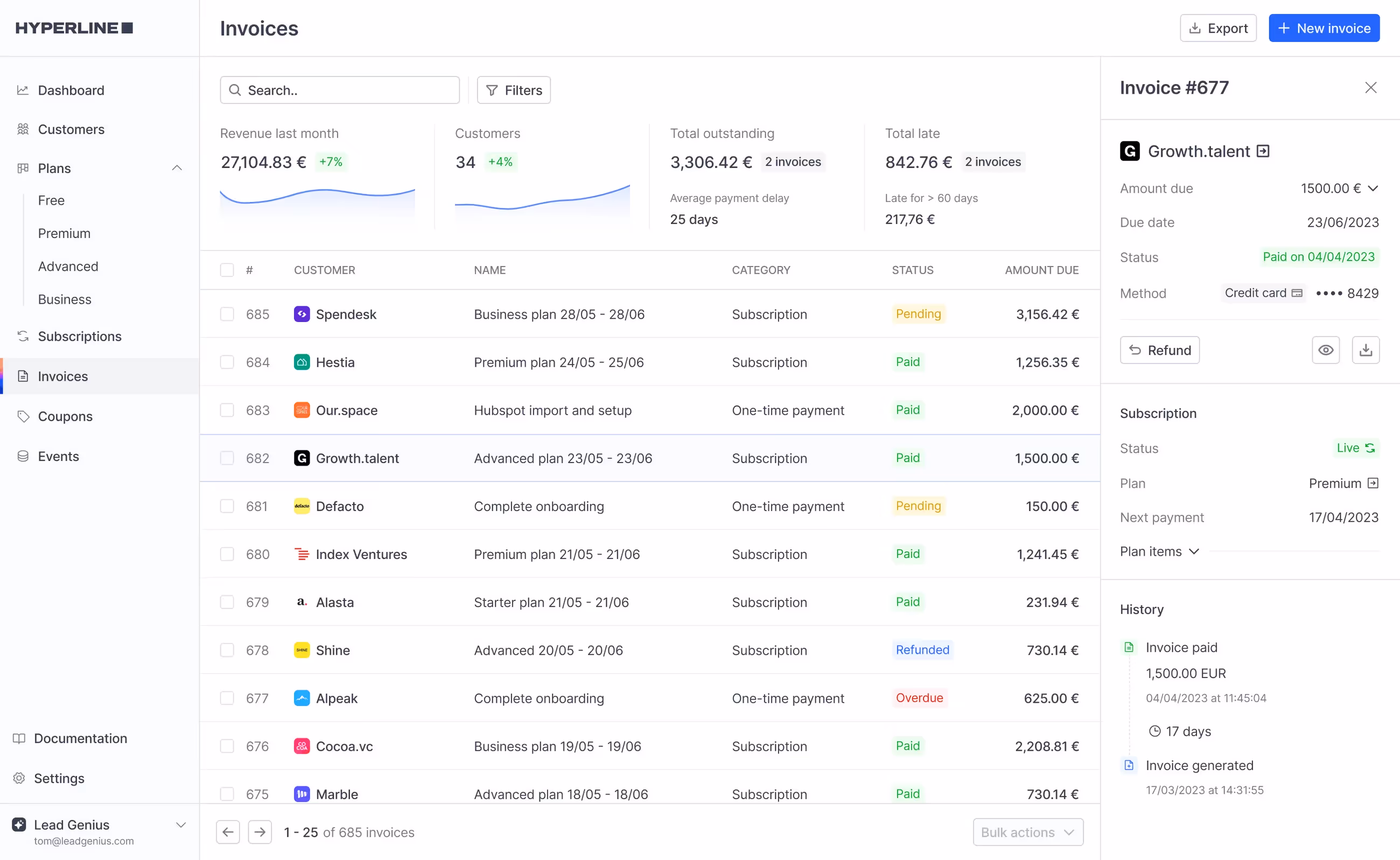Download invoice #677 using the download icon
Viewport: 1400px width, 860px height.
pyautogui.click(x=1366, y=350)
